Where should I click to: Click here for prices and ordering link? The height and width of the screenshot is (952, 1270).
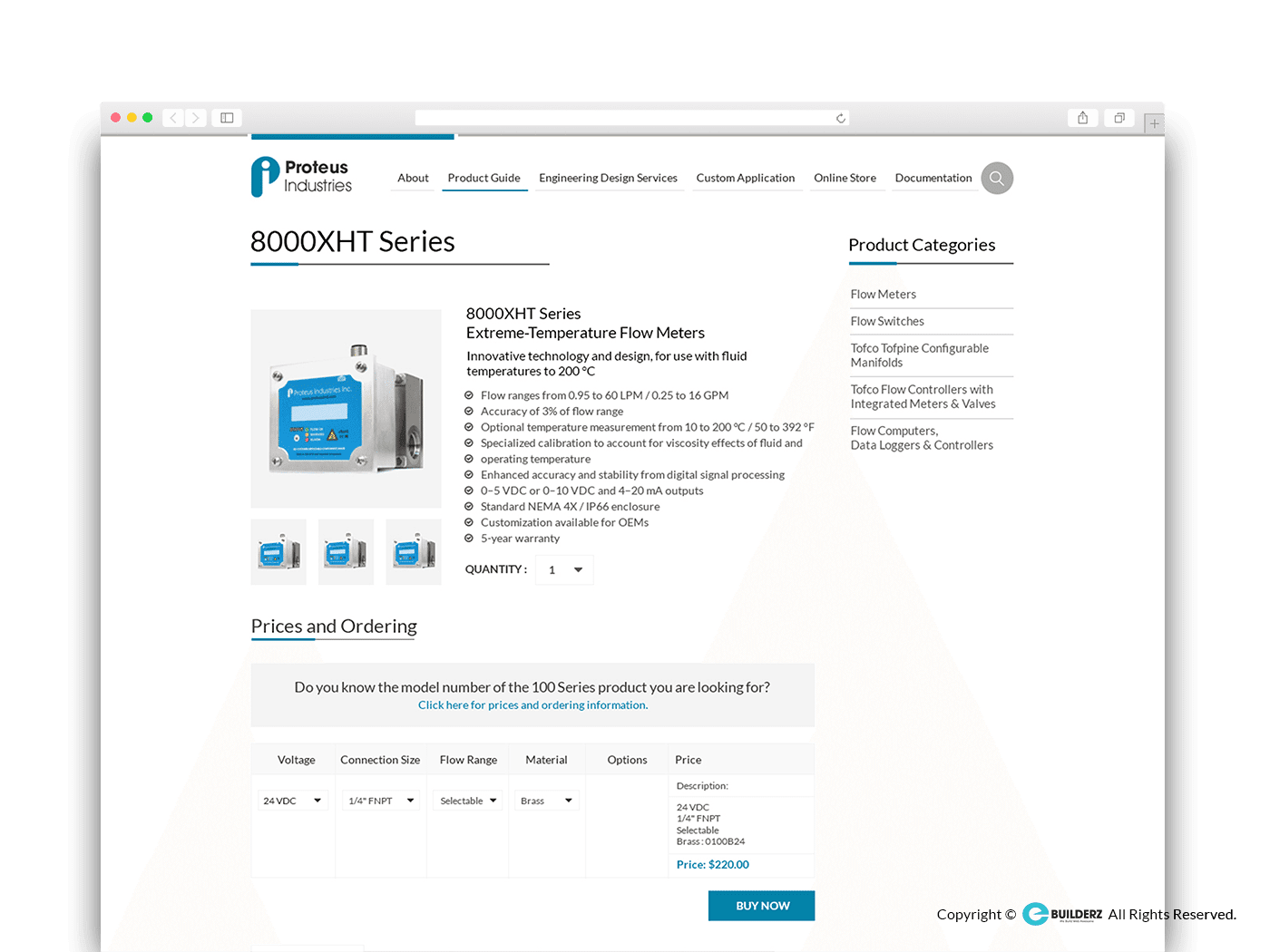click(532, 705)
